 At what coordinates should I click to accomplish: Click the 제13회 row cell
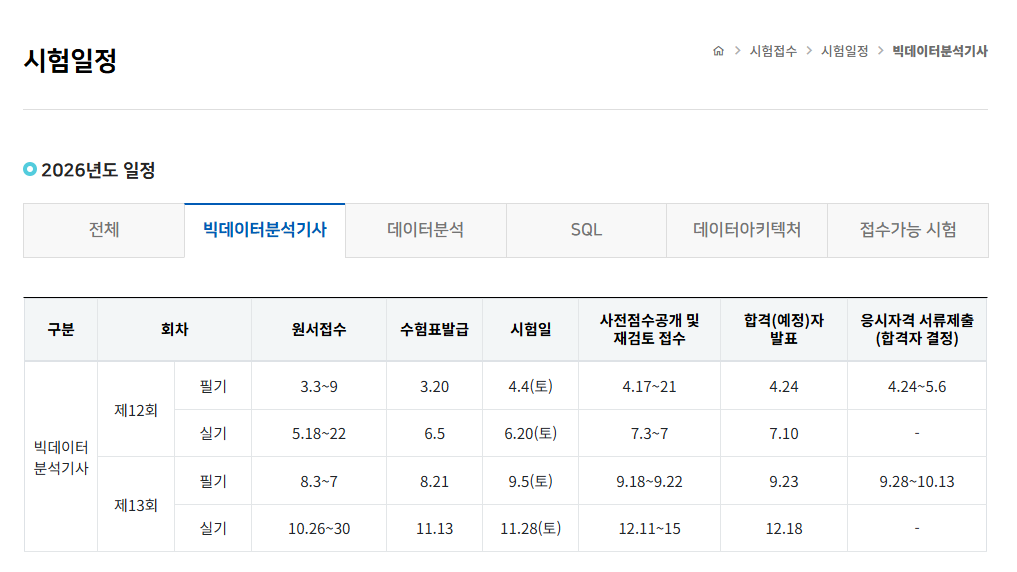(x=136, y=505)
